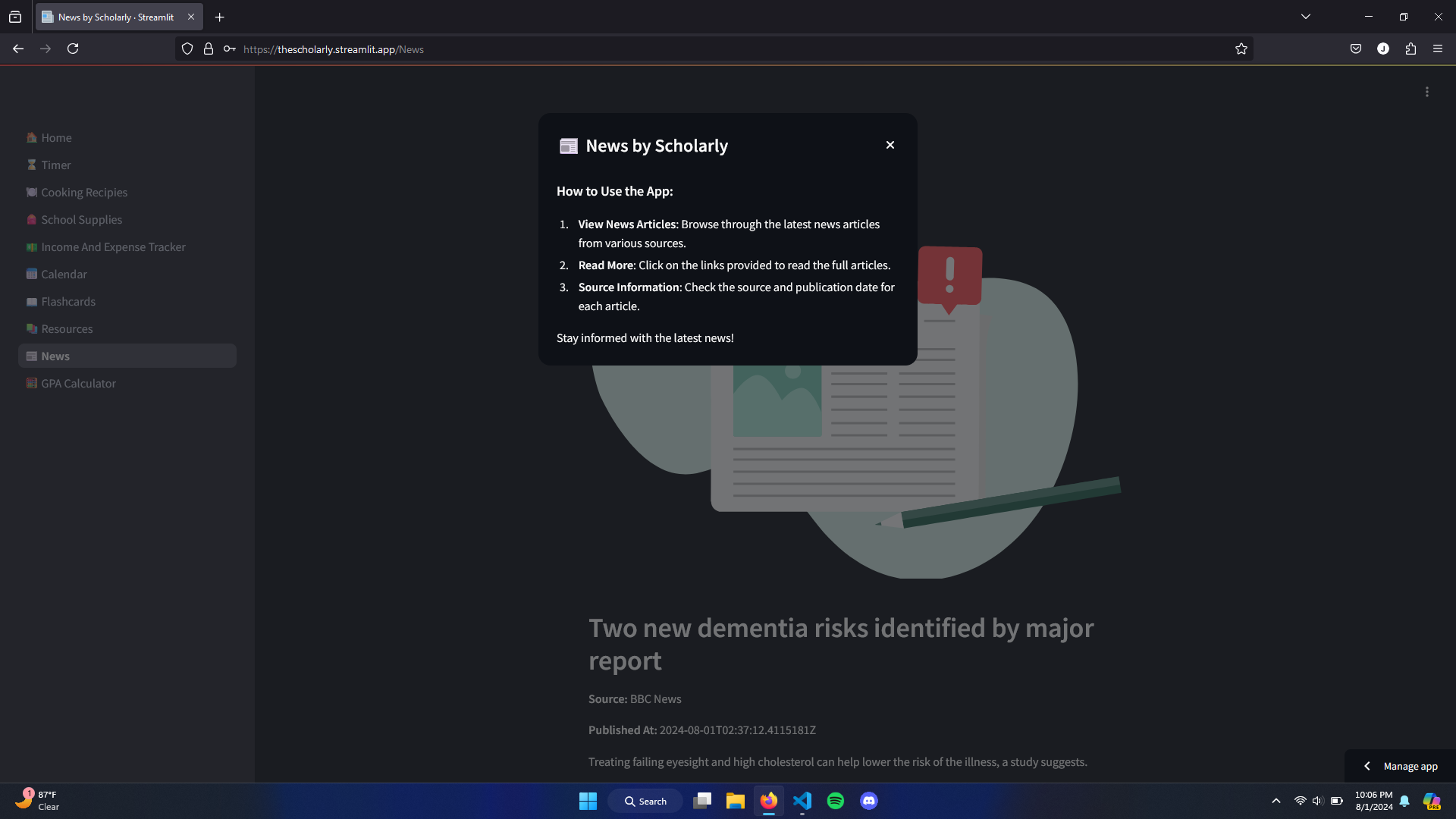Show hidden system tray icons
The height and width of the screenshot is (819, 1456).
1276,801
